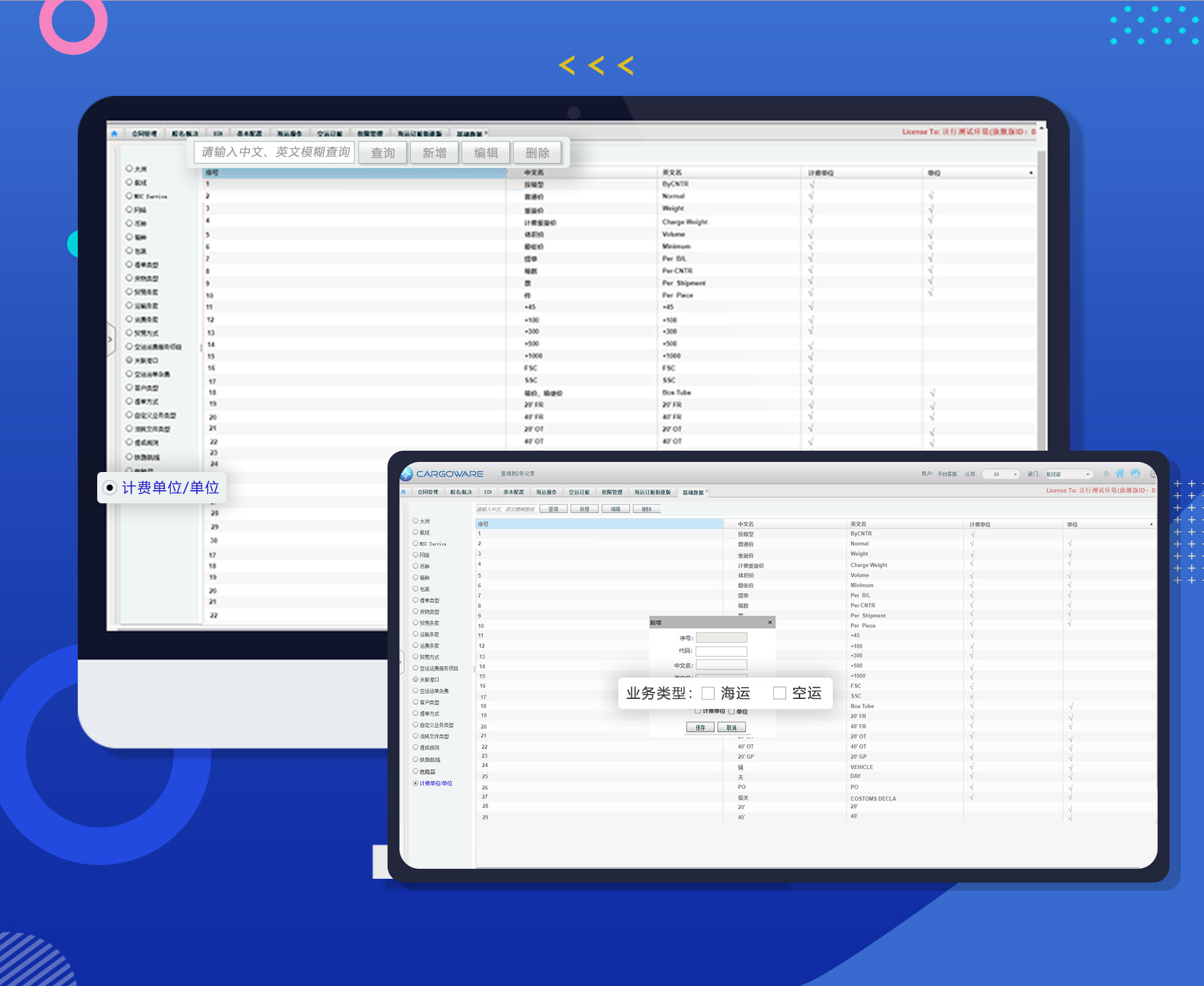This screenshot has height=986, width=1204.
Task: Open the 部门 航线部 dropdown
Action: coord(1069,474)
